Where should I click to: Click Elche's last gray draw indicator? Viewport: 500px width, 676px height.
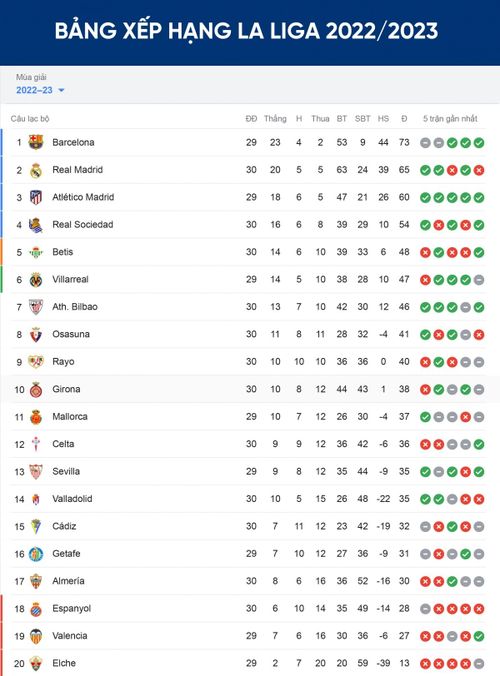tap(479, 663)
